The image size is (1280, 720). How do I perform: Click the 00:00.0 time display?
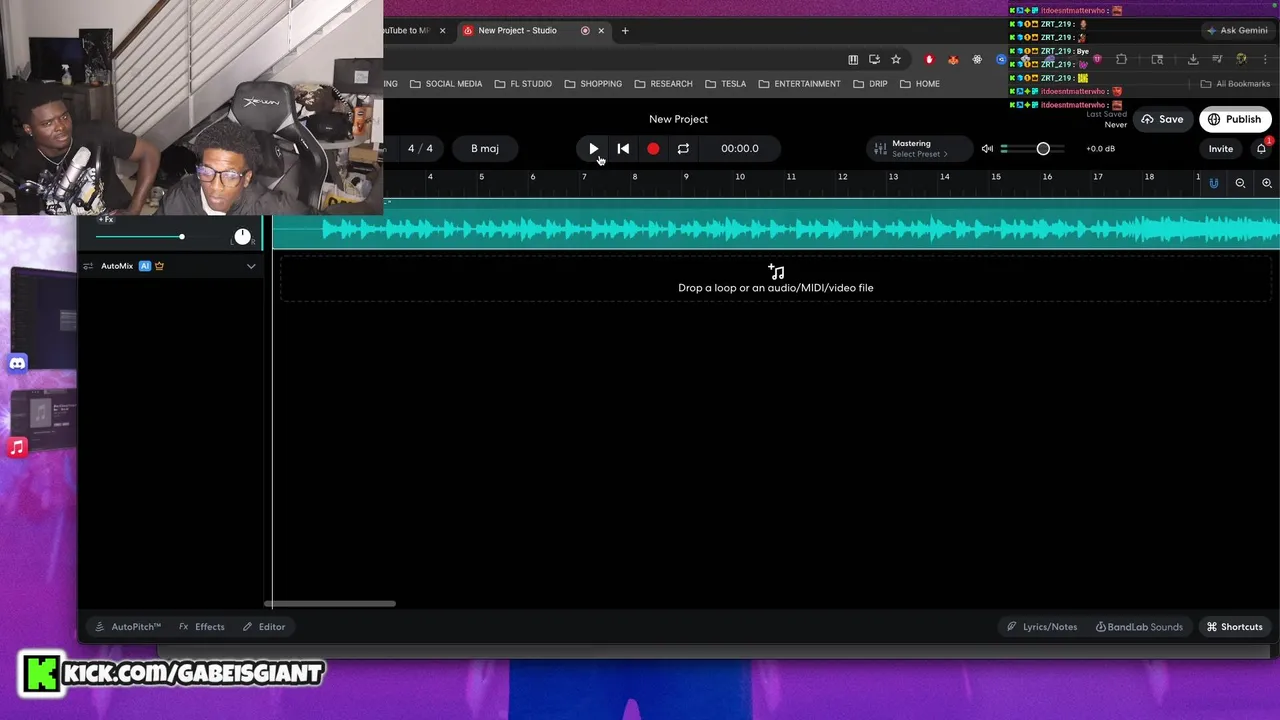(x=740, y=148)
